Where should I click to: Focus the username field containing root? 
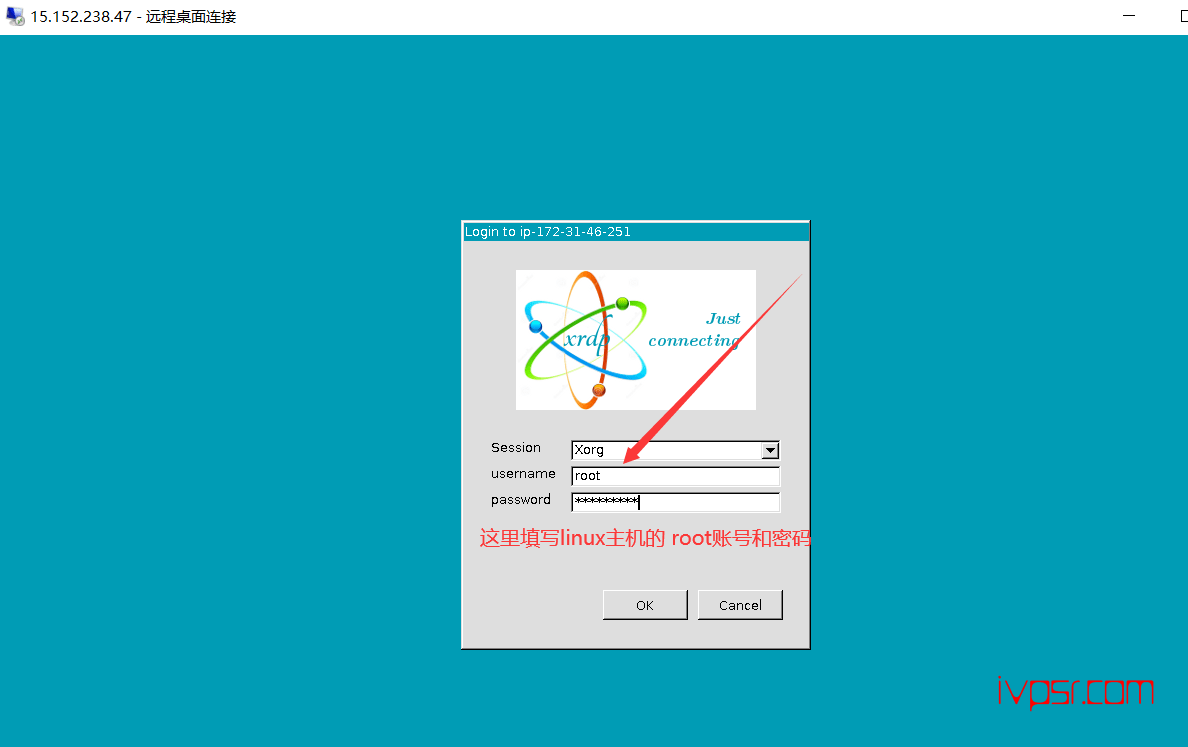coord(675,476)
